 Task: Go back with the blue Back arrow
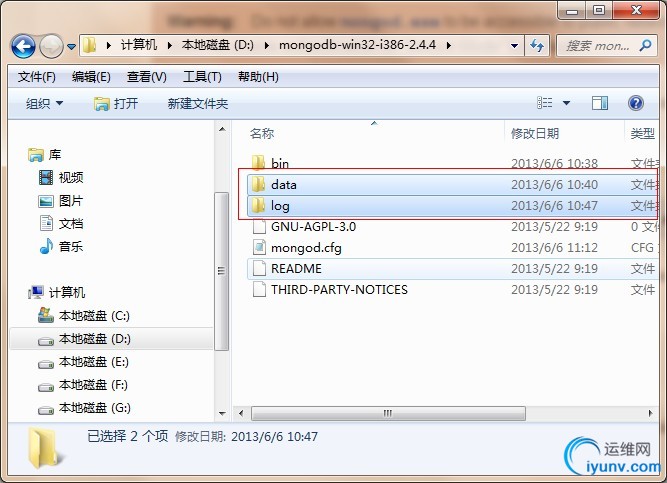(x=23, y=46)
